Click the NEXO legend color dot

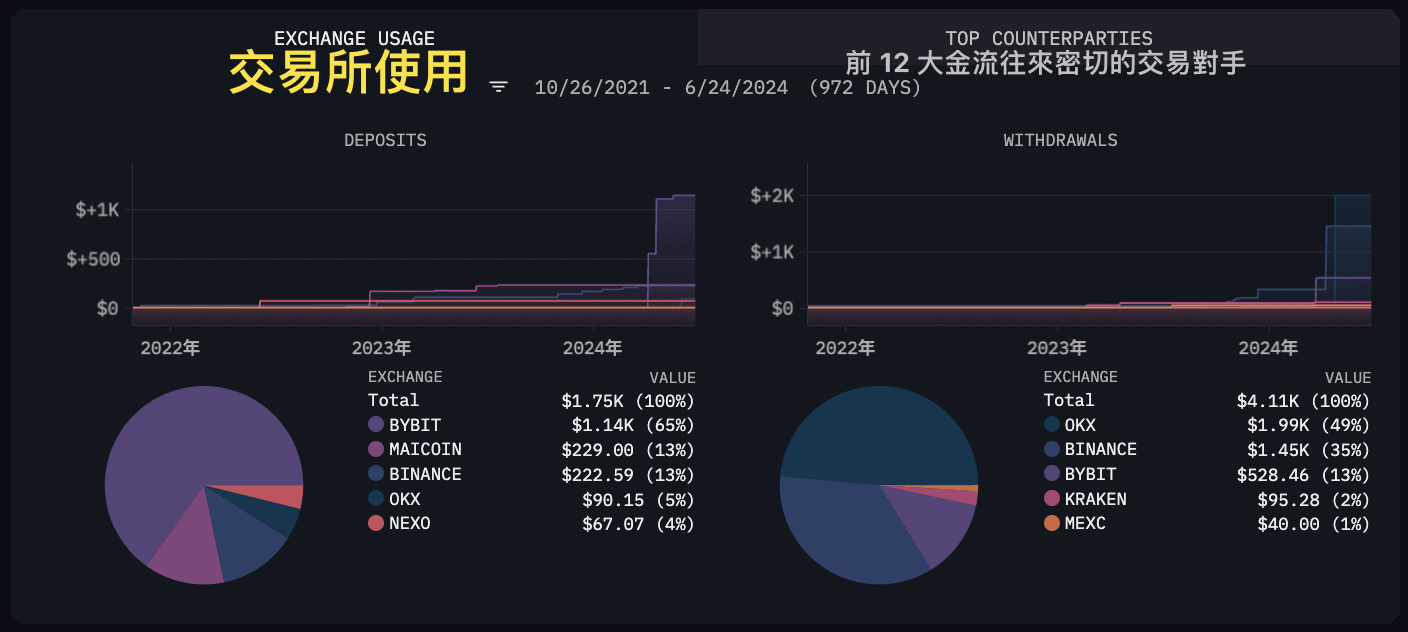[x=376, y=523]
